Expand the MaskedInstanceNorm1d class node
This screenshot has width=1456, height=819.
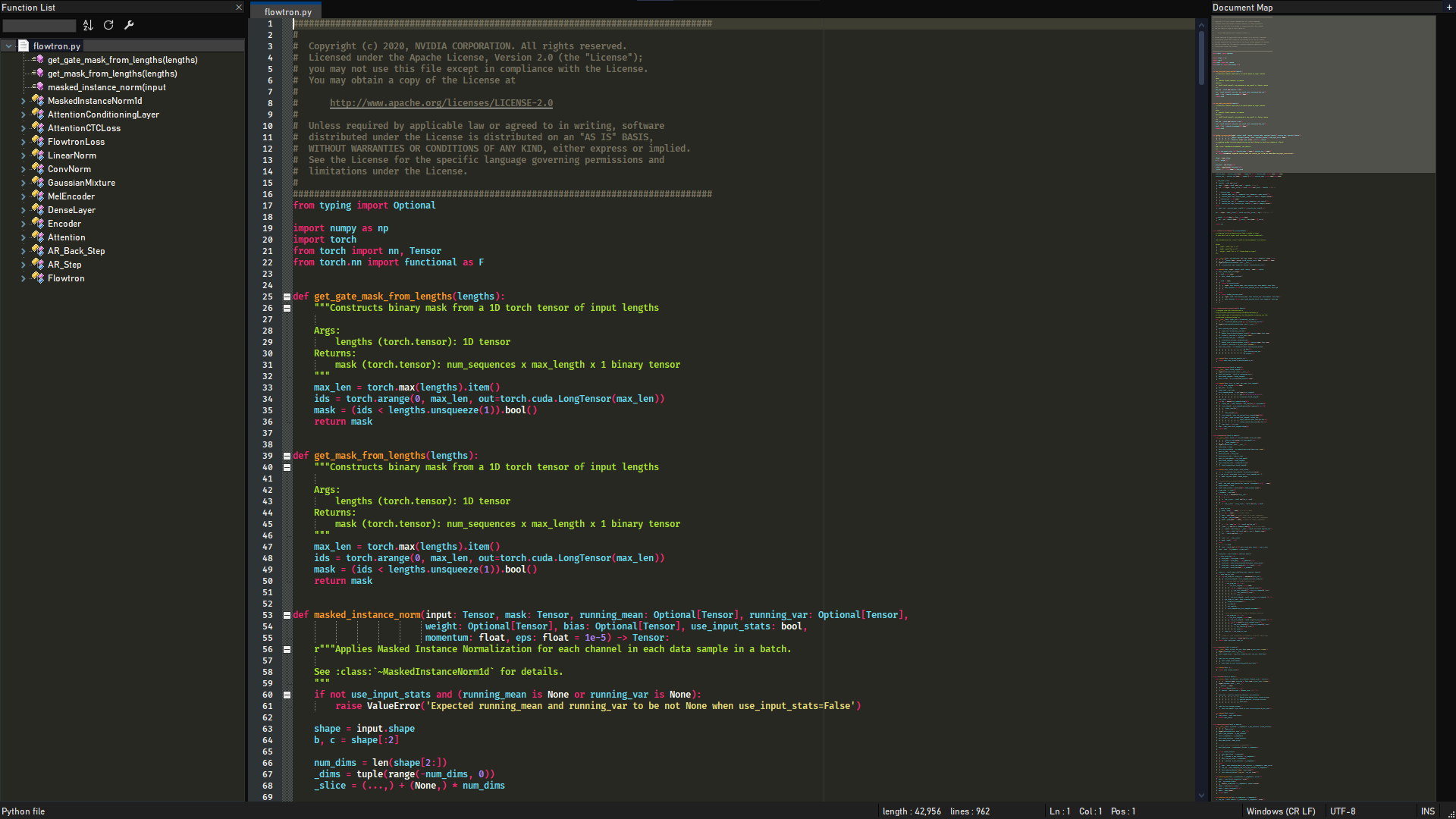(x=23, y=101)
